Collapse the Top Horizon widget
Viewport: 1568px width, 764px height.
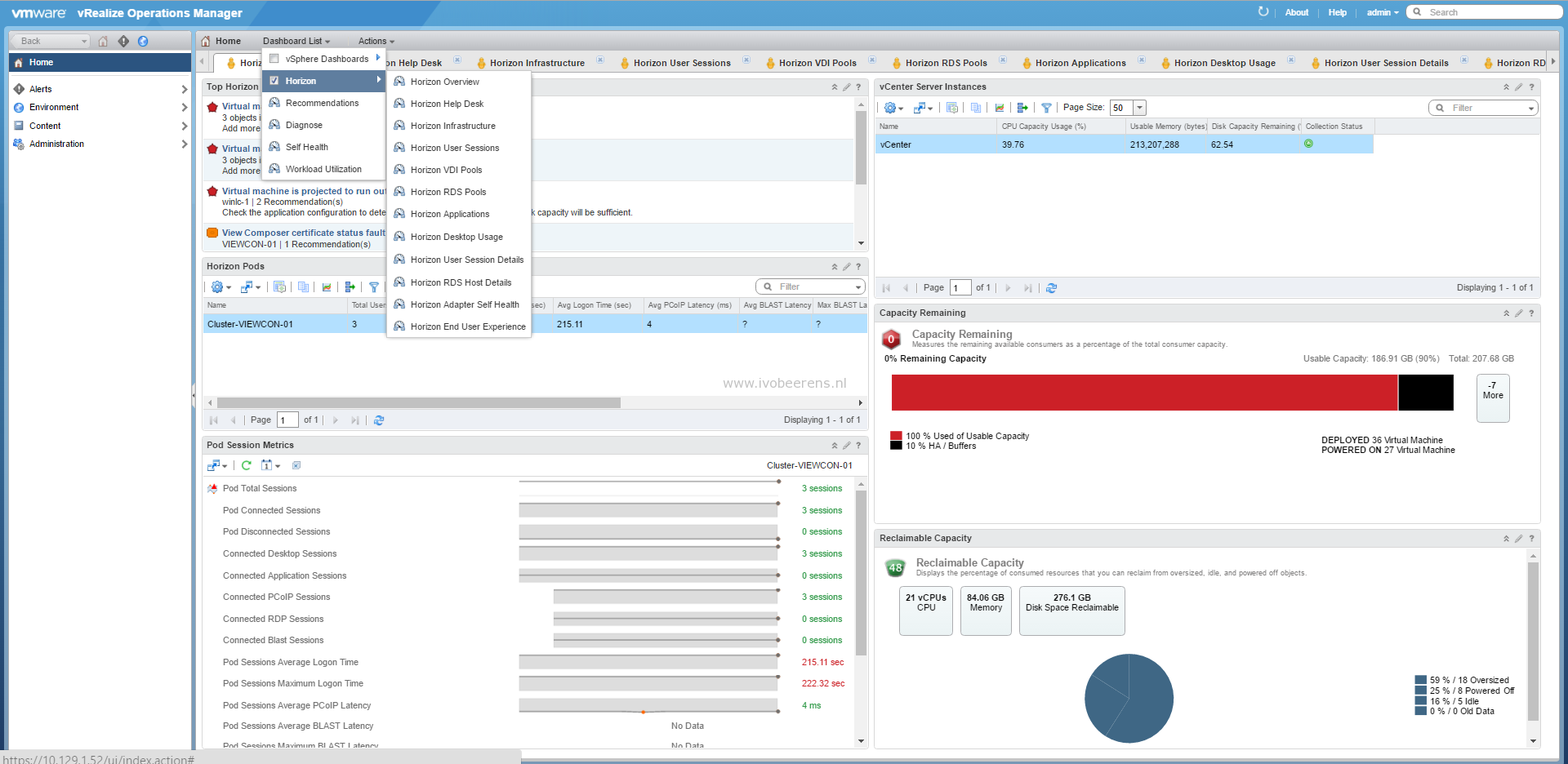pyautogui.click(x=835, y=87)
